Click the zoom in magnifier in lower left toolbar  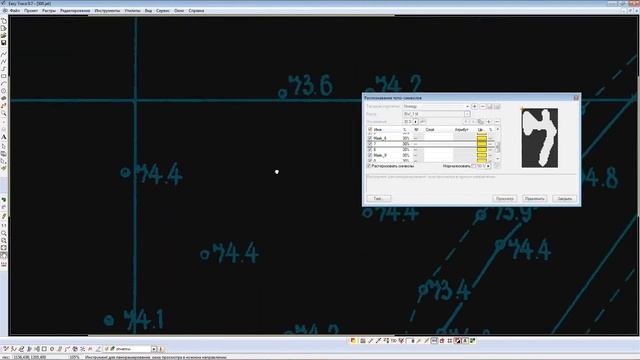(4, 233)
